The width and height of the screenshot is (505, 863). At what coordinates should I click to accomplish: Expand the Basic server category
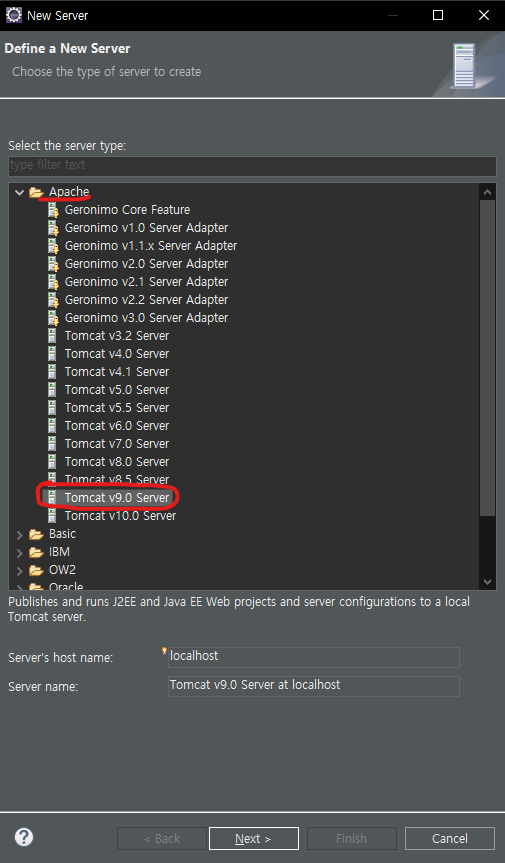coord(19,534)
